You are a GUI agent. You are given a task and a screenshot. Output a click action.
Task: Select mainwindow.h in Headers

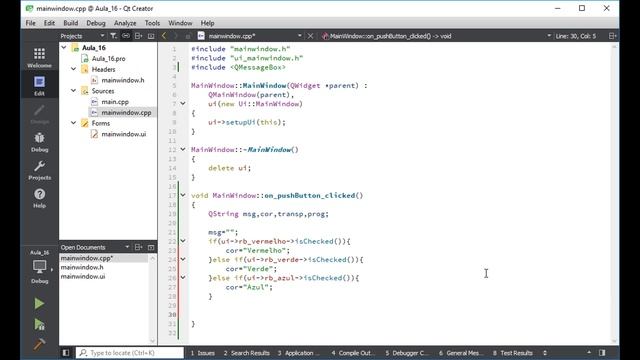[122, 80]
